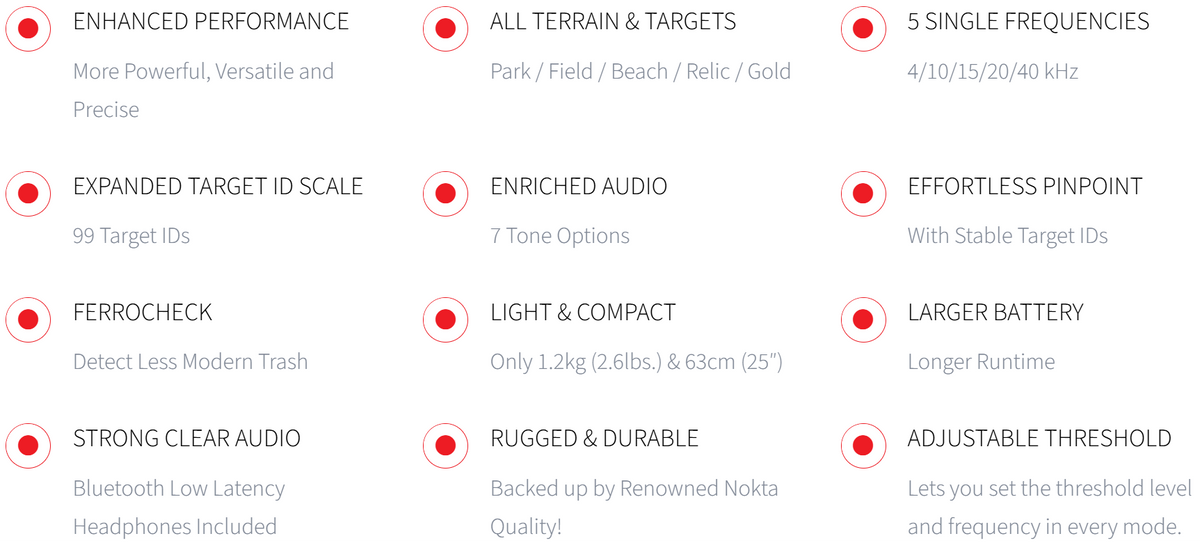
Task: Select the red circle icon by Enriched Audio
Action: (x=446, y=194)
